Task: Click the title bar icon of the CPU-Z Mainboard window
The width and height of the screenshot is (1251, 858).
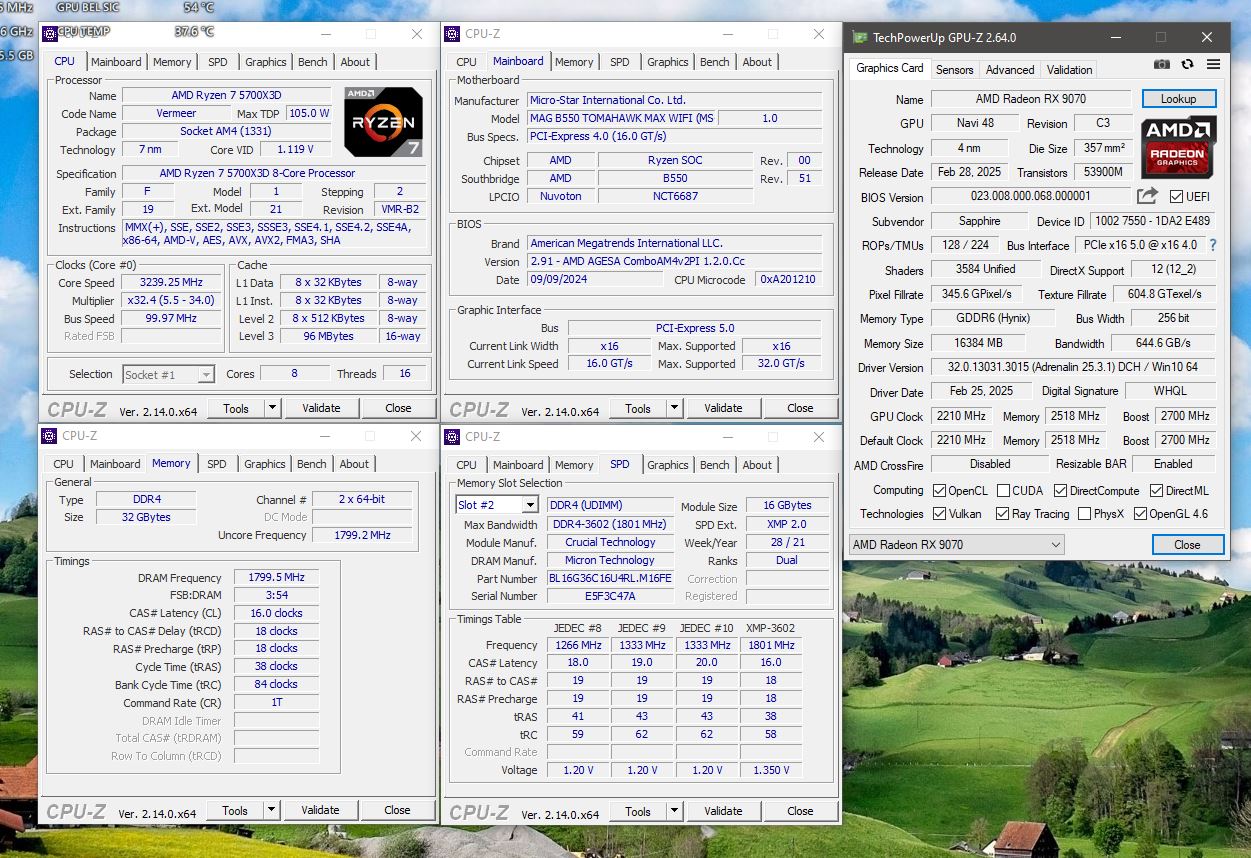Action: (x=452, y=34)
